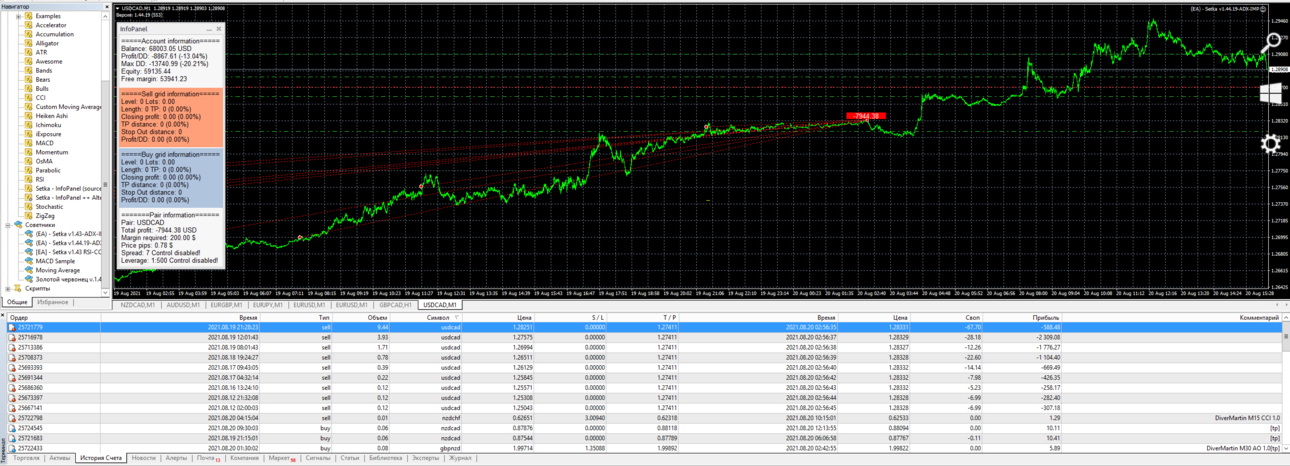Image resolution: width=1290 pixels, height=466 pixels.
Task: Open the NZDCAD,M1 chart tab
Action: 138,305
